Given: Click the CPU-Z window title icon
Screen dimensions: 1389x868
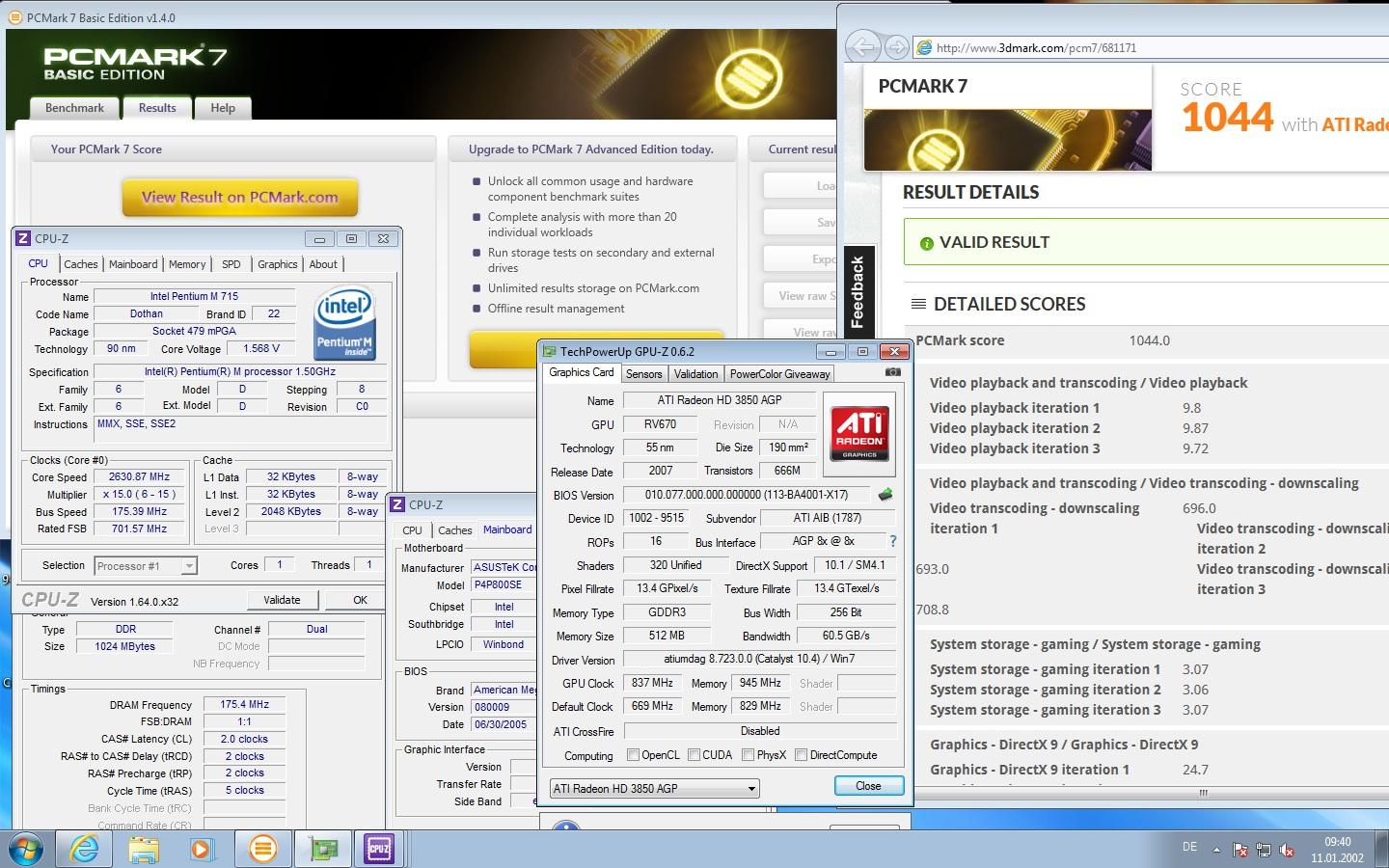Looking at the screenshot, I should (x=23, y=238).
